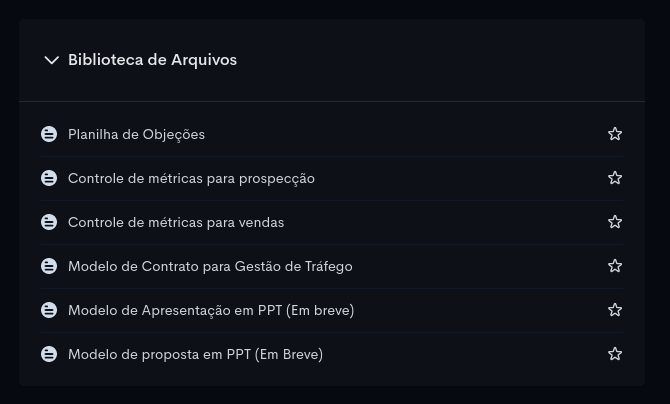Toggle the star on Modelo de proposta em PPT

(x=615, y=354)
